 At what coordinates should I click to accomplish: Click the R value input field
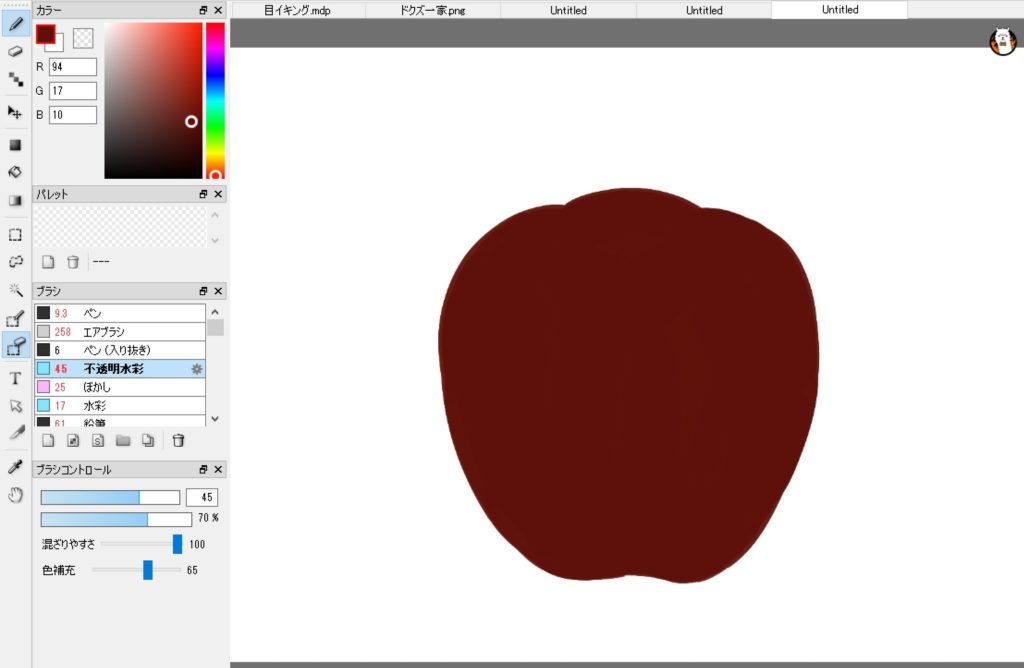click(73, 67)
